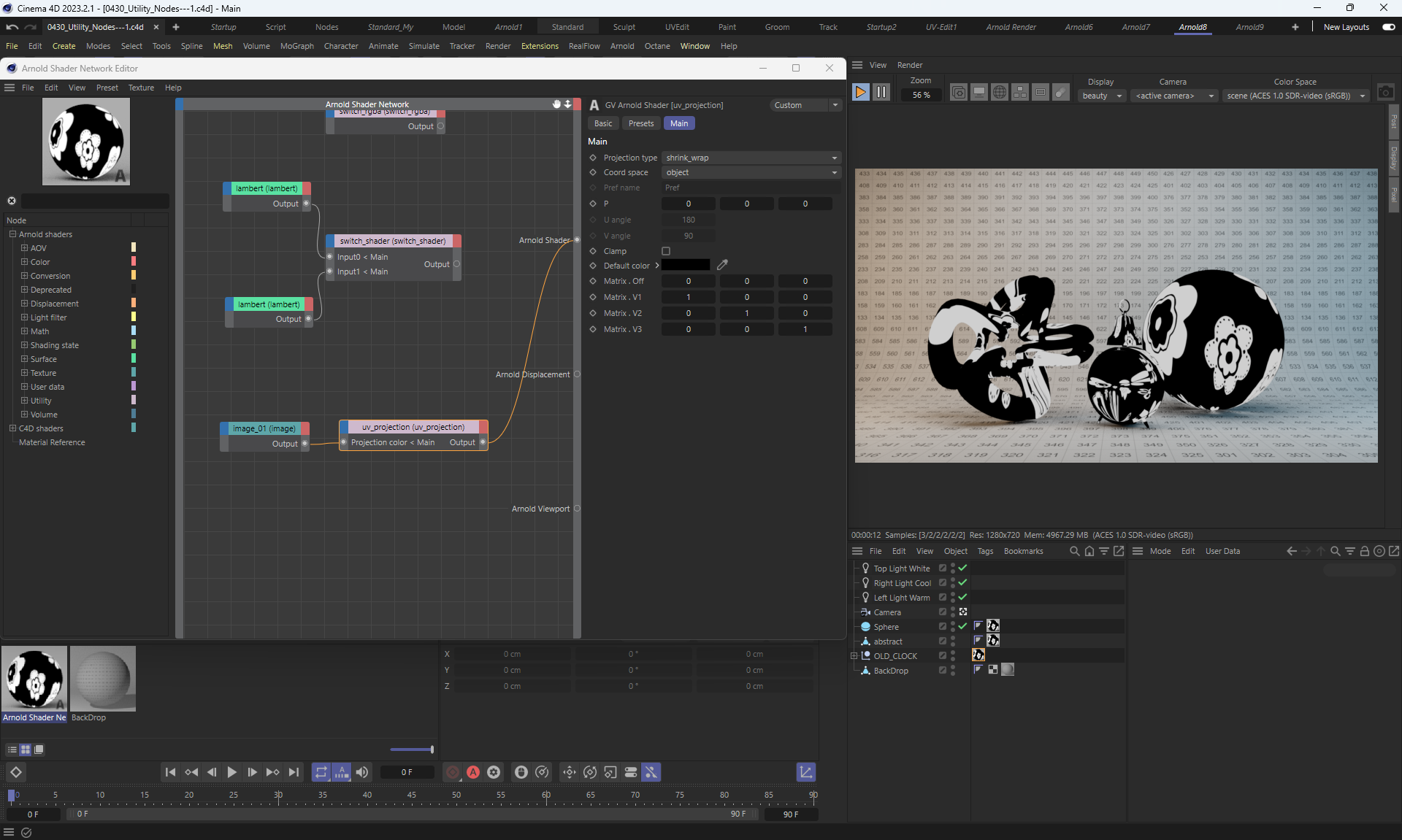
Task: Enable the Clamp checkbox
Action: pyautogui.click(x=666, y=251)
